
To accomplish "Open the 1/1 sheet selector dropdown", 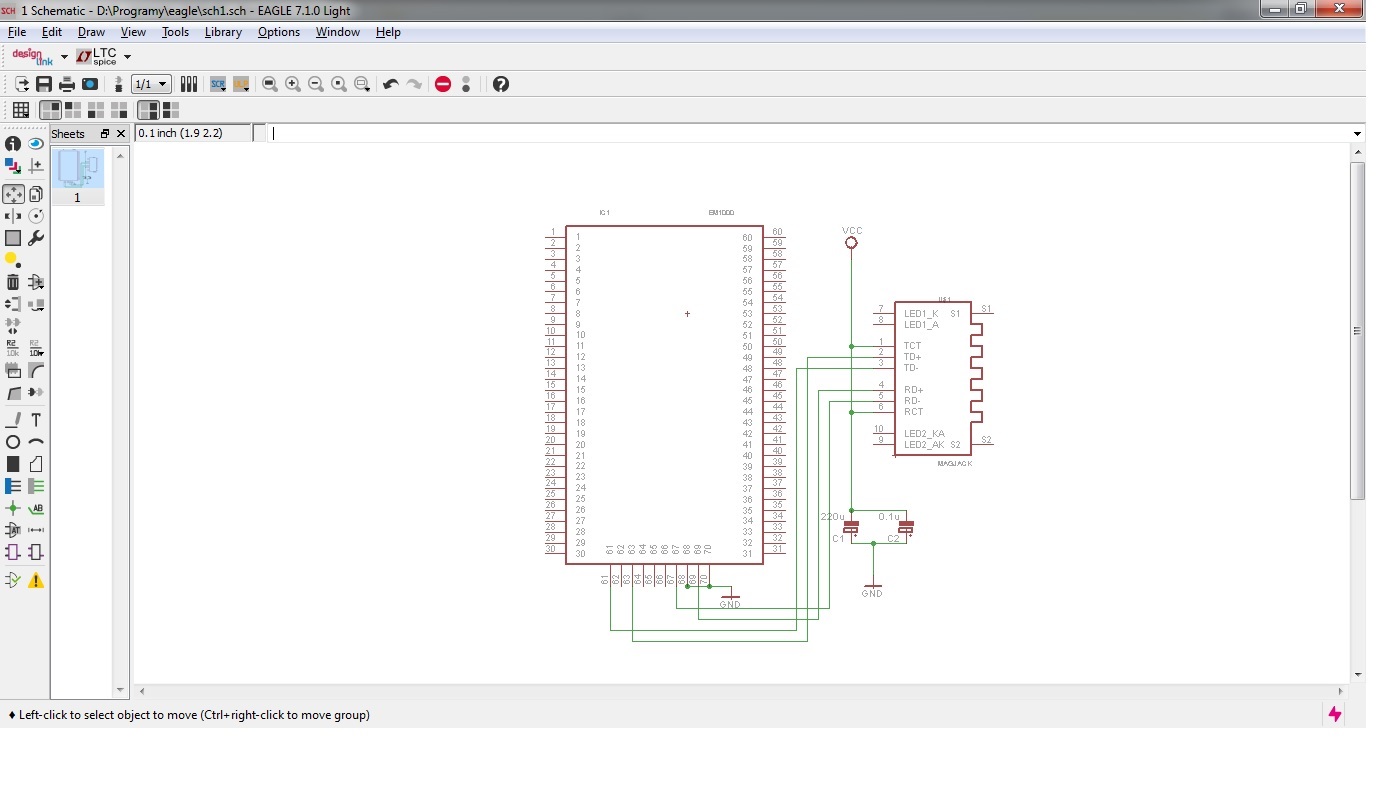I will click(151, 84).
